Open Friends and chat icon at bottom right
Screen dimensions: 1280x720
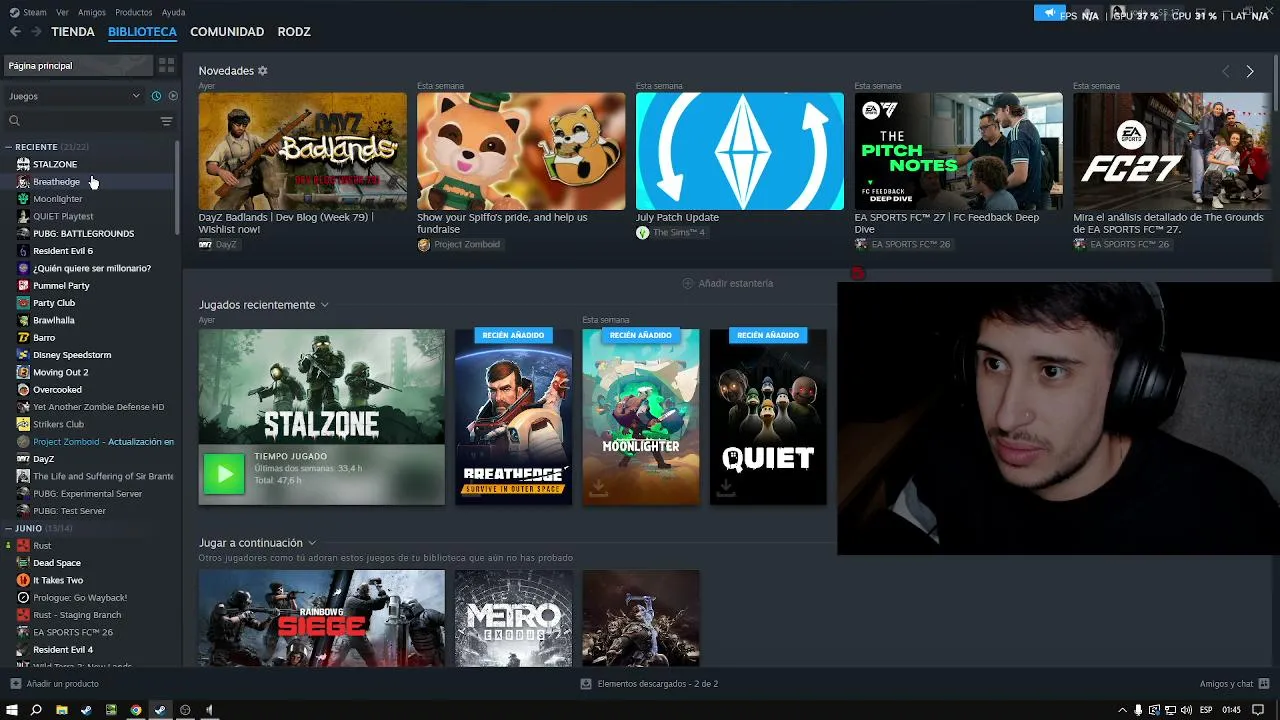pyautogui.click(x=1264, y=684)
